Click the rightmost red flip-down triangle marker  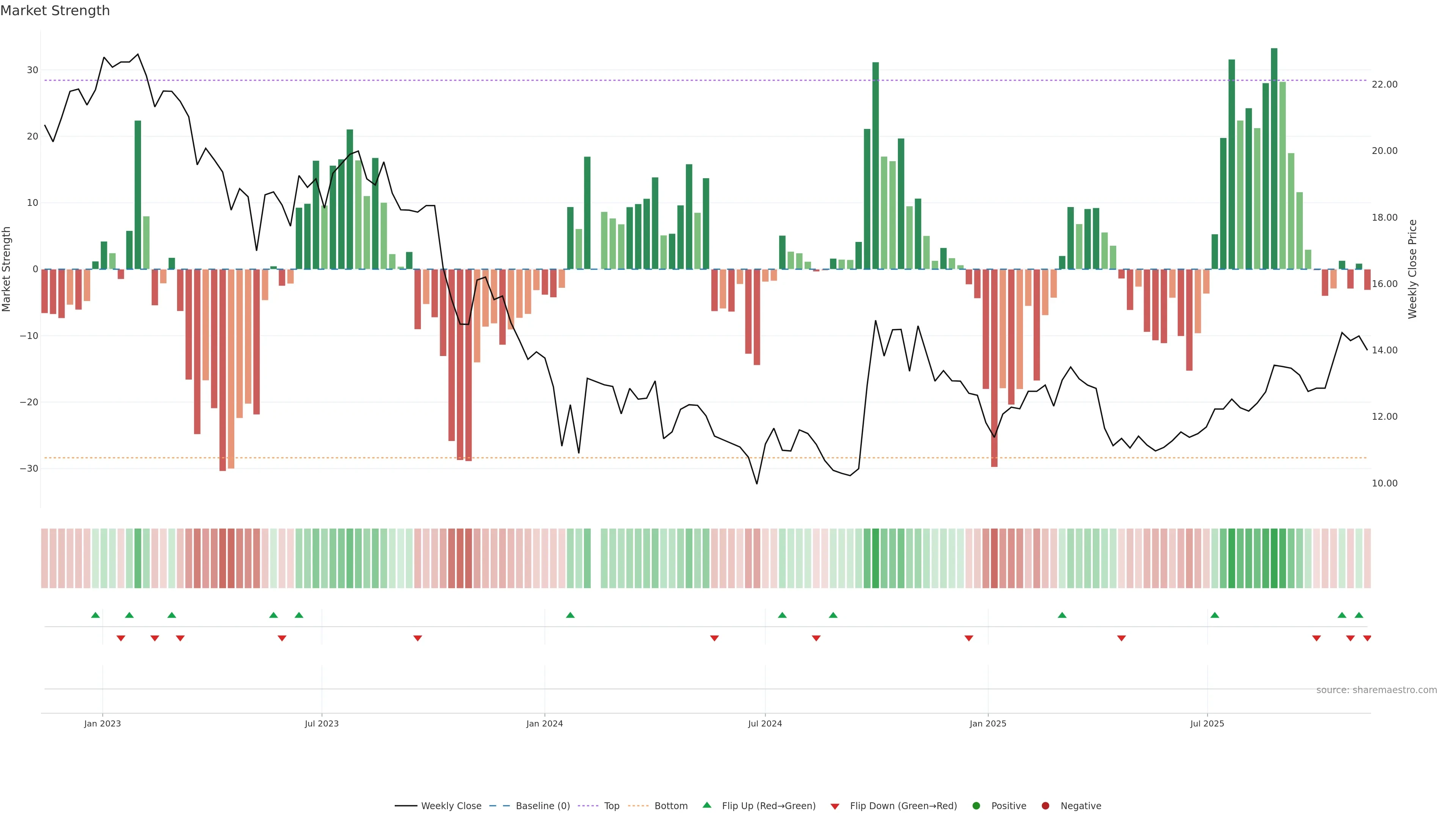[1367, 638]
